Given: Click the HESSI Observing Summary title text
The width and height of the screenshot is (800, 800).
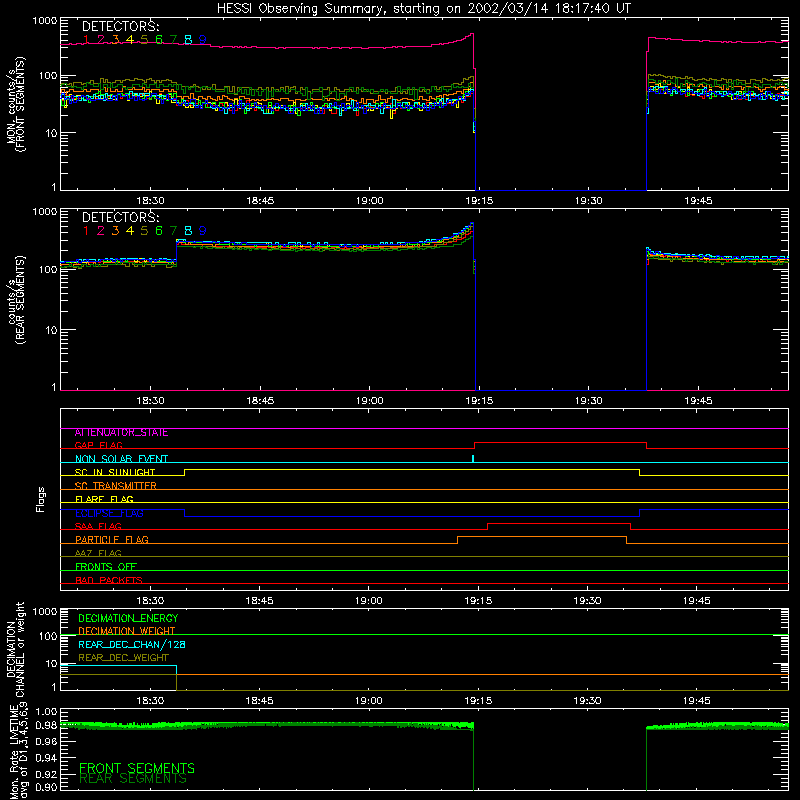Looking at the screenshot, I should point(423,9).
